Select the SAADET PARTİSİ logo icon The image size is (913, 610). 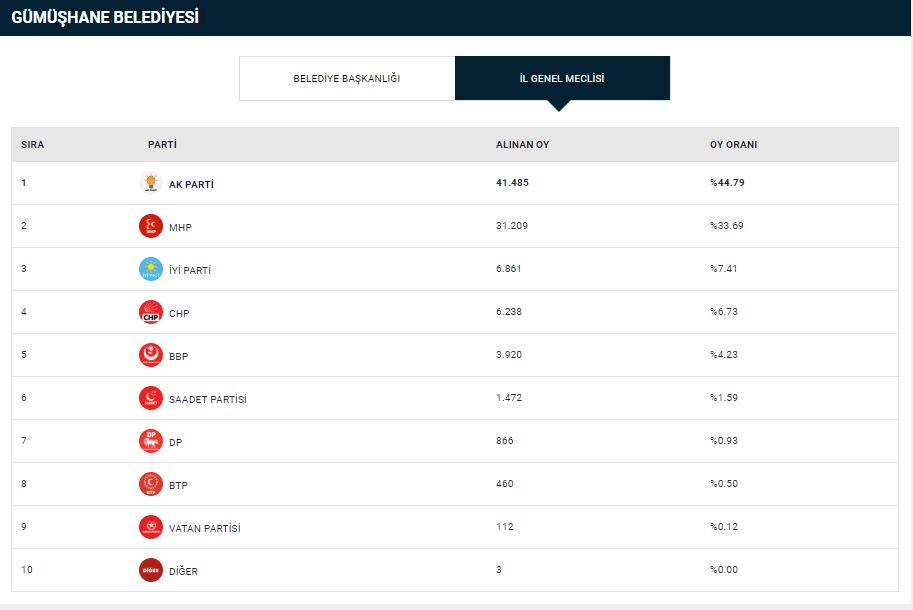151,398
